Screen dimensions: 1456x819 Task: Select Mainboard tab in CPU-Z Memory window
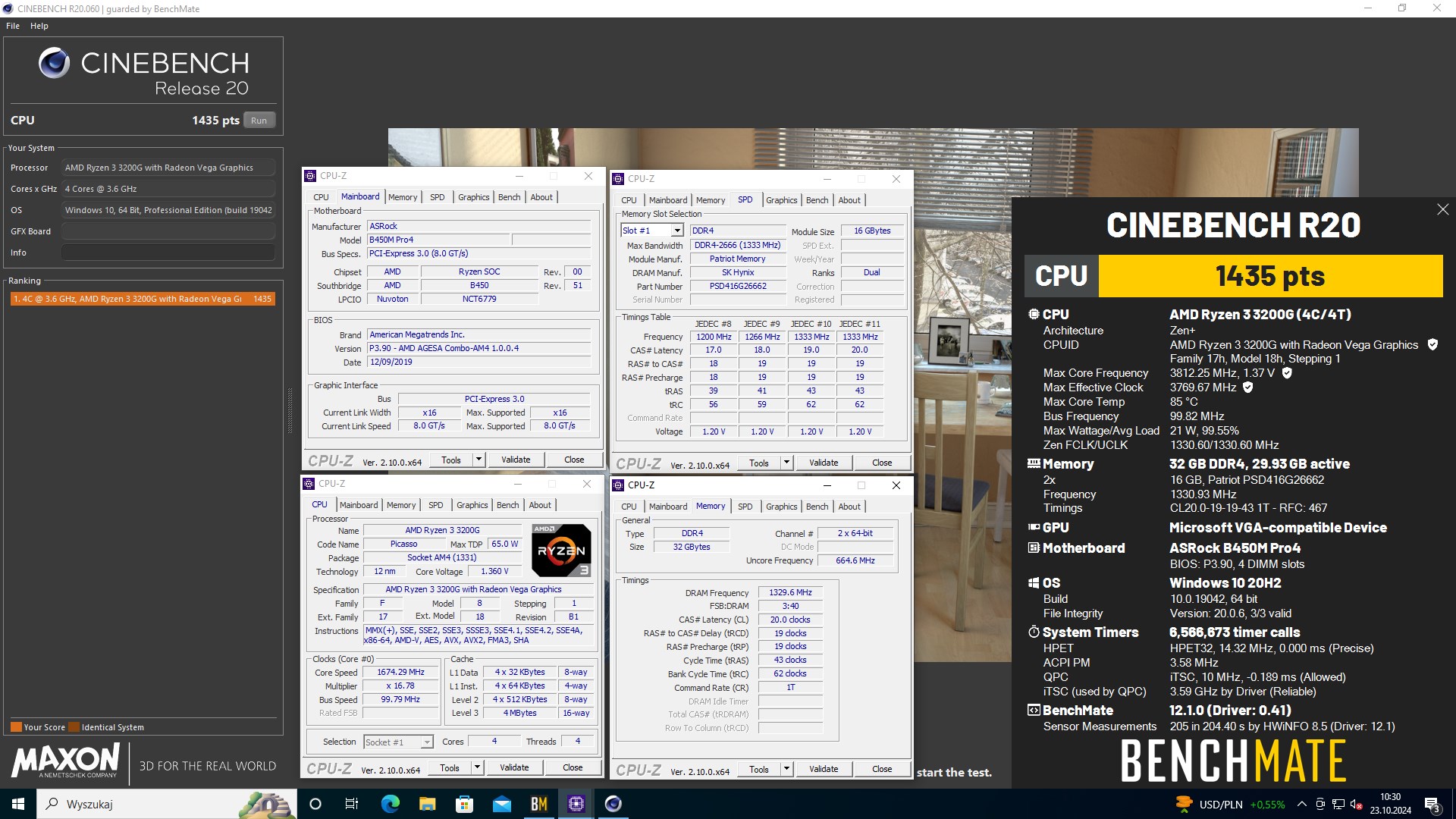point(668,507)
